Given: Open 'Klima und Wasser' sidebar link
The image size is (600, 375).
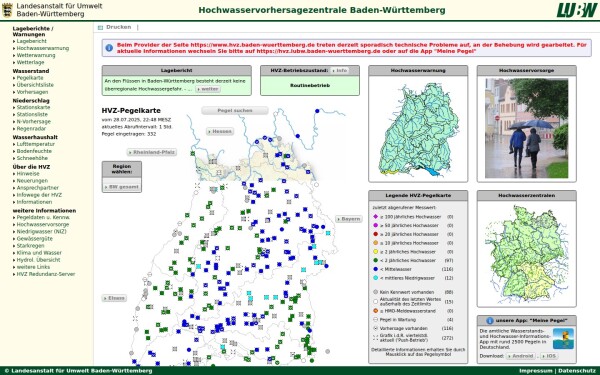Looking at the screenshot, I should click(x=39, y=253).
